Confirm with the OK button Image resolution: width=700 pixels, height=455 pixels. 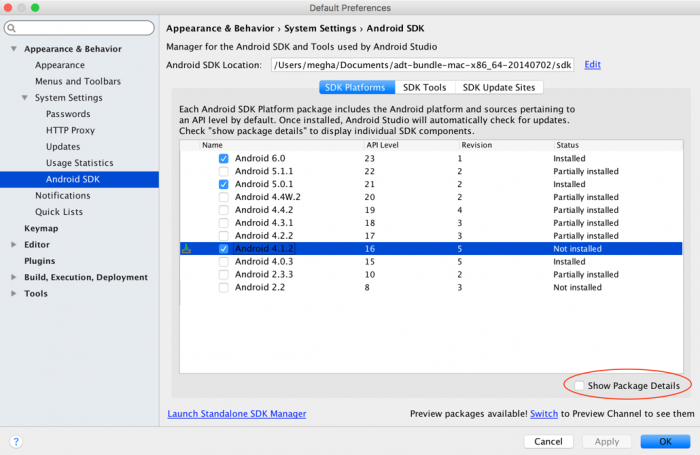coord(665,442)
